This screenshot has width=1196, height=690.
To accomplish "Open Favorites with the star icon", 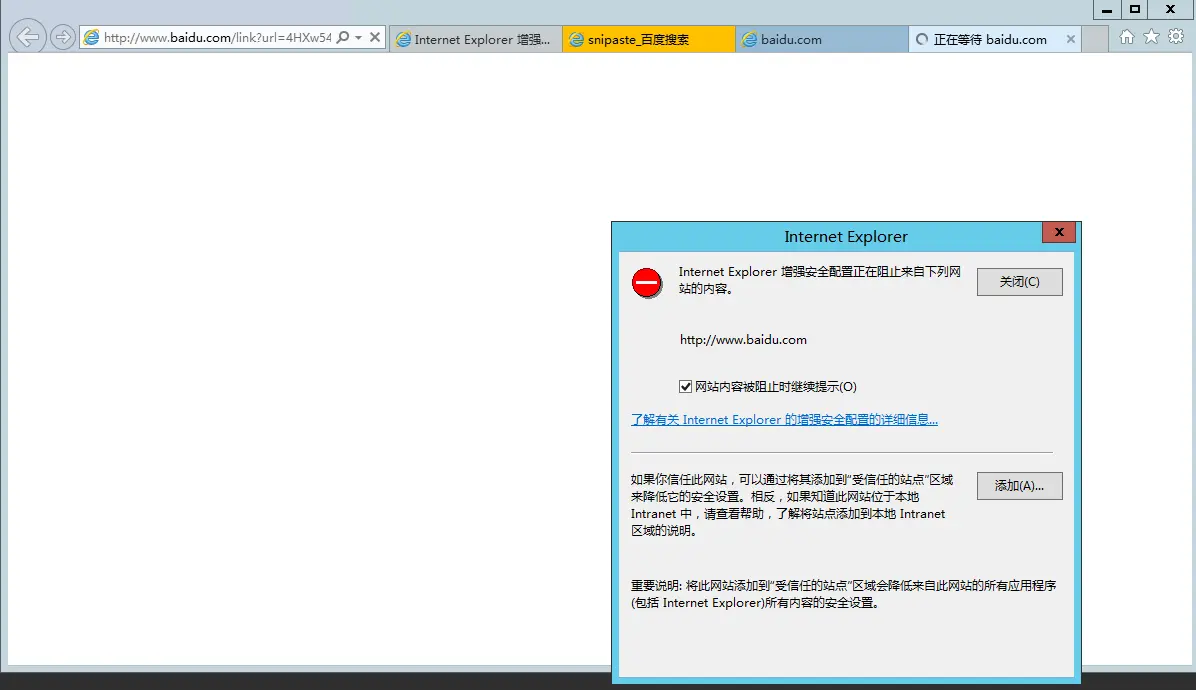I will 1152,37.
